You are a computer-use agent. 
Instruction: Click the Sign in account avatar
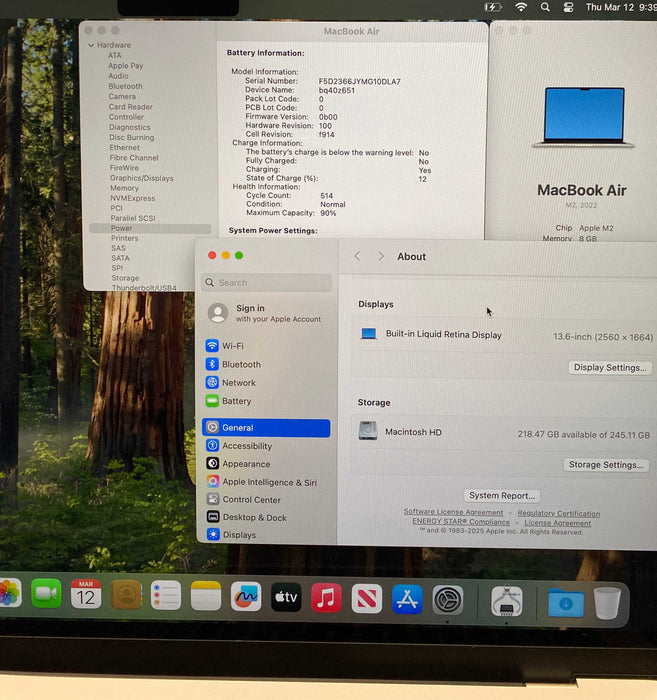tap(218, 313)
